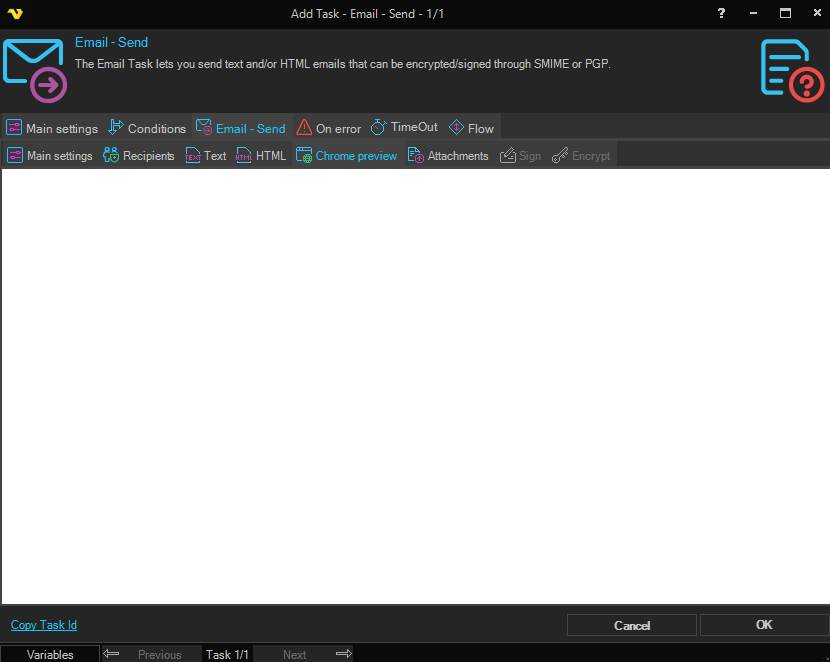Viewport: 830px width, 662px height.
Task: Open the task help document icon
Action: 791,71
